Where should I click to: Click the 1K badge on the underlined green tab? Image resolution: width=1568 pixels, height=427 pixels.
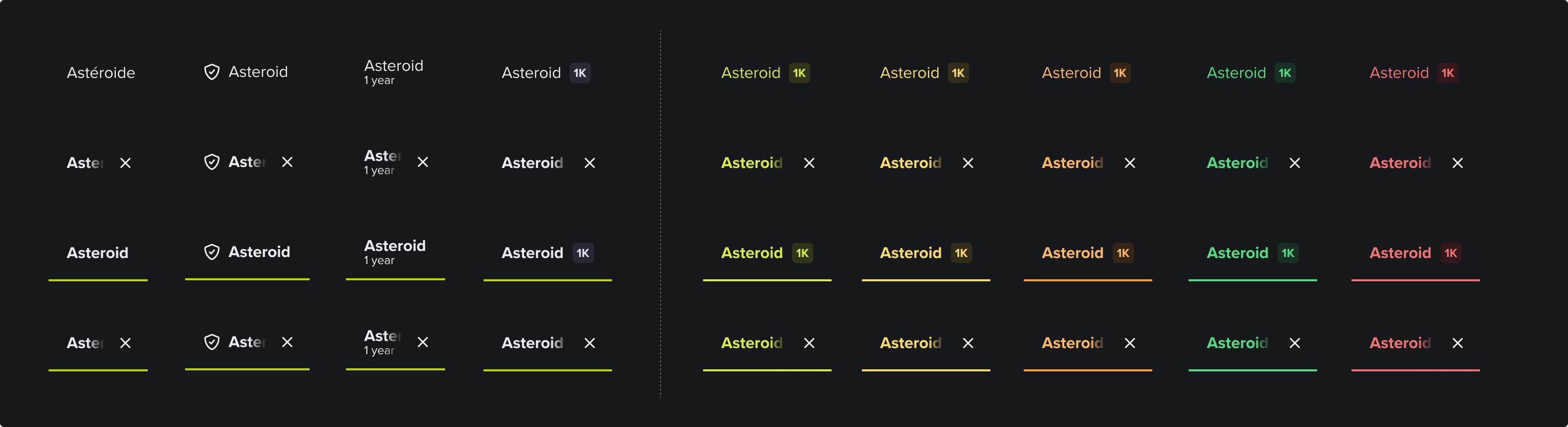point(1287,253)
